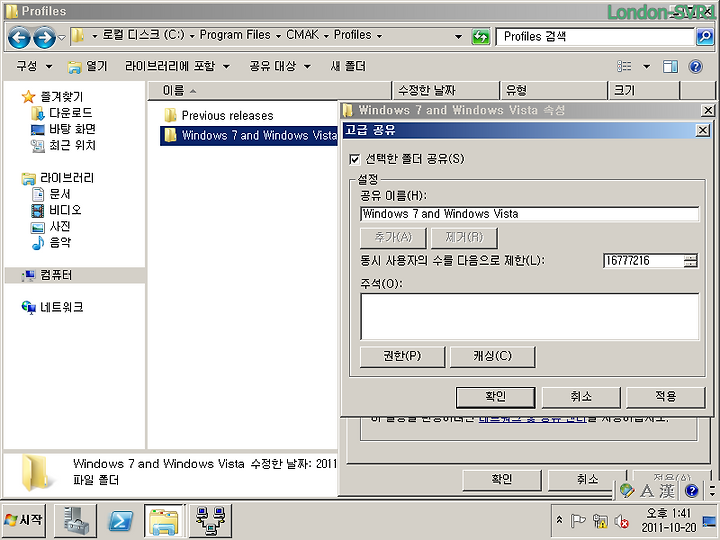Click Windows Explorer taskbar icon

[164, 520]
